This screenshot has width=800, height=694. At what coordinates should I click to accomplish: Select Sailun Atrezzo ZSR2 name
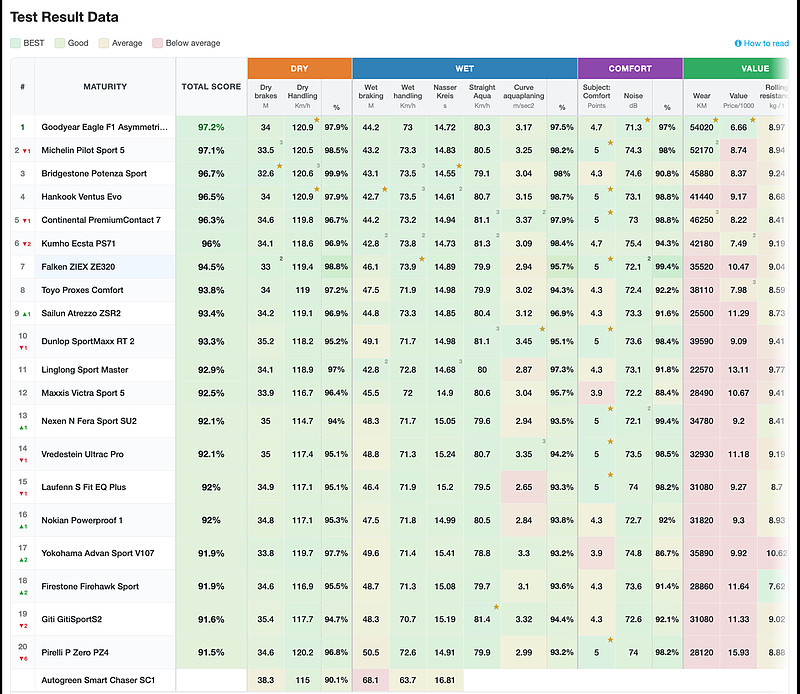(81, 313)
